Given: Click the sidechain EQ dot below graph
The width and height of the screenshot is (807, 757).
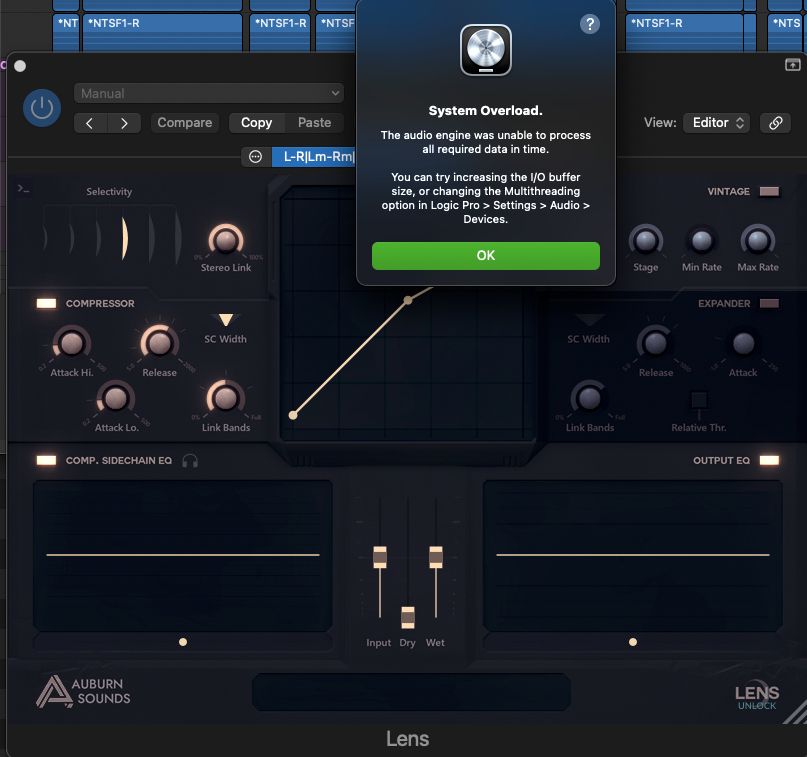Looking at the screenshot, I should click(183, 642).
